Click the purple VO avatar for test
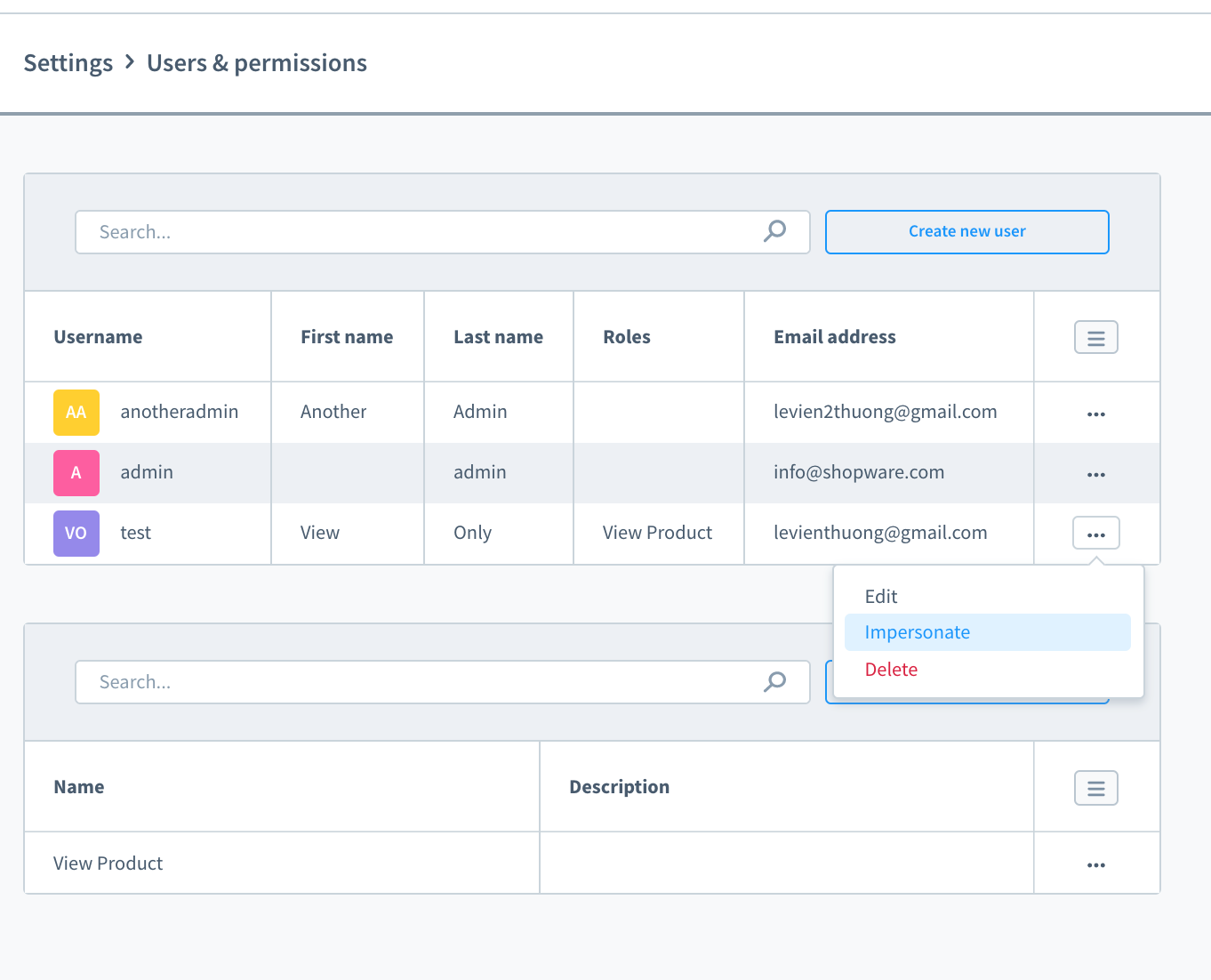Image resolution: width=1211 pixels, height=980 pixels. 76,534
